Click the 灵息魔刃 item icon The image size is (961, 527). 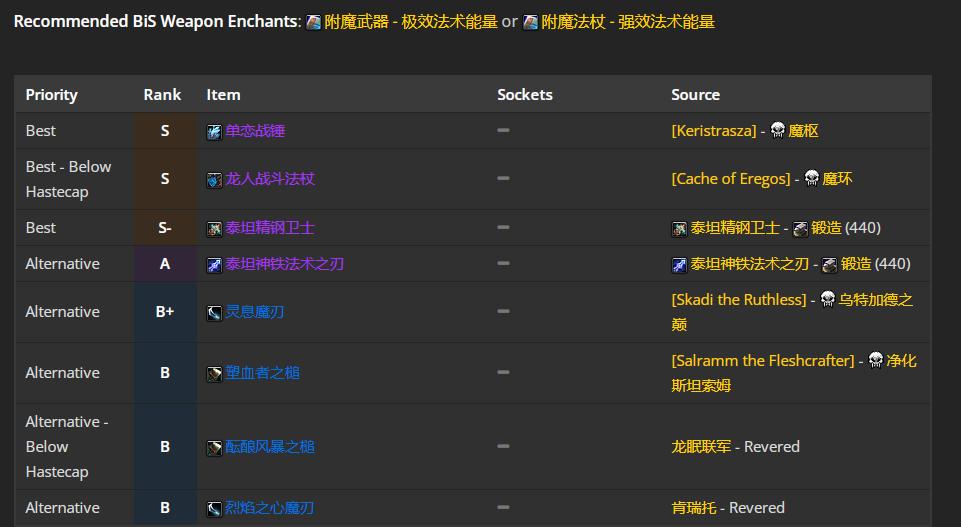click(x=214, y=313)
